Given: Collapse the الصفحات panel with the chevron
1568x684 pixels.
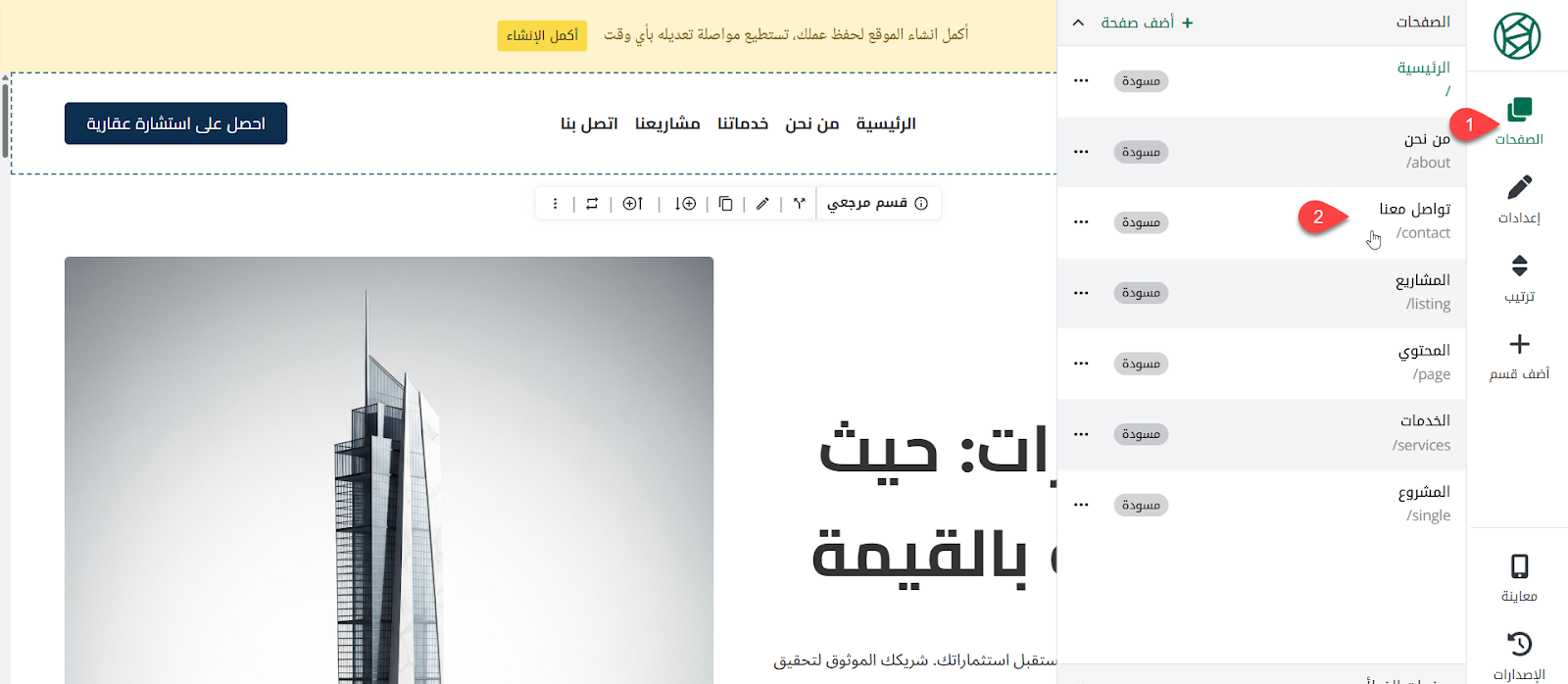Looking at the screenshot, I should [1078, 23].
